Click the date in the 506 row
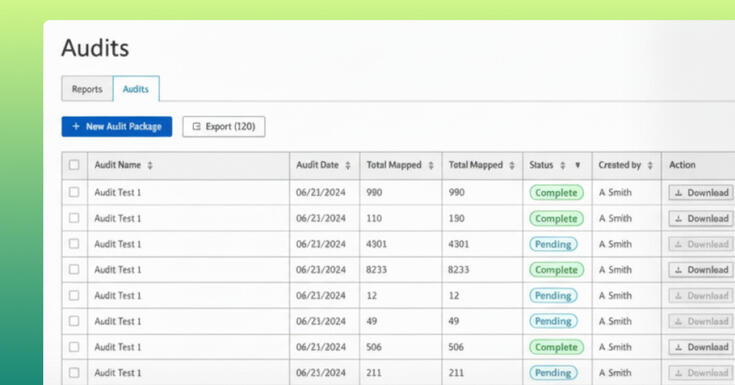This screenshot has width=735, height=385. [321, 347]
